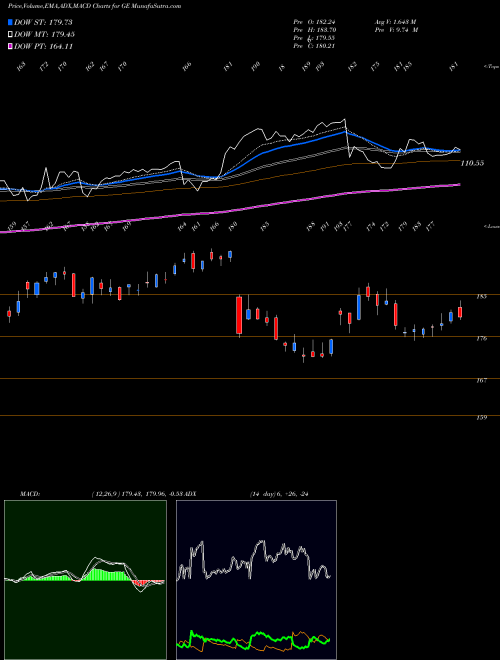Click the 167 price axis label
This screenshot has height=660, width=500.
pyautogui.click(x=481, y=381)
